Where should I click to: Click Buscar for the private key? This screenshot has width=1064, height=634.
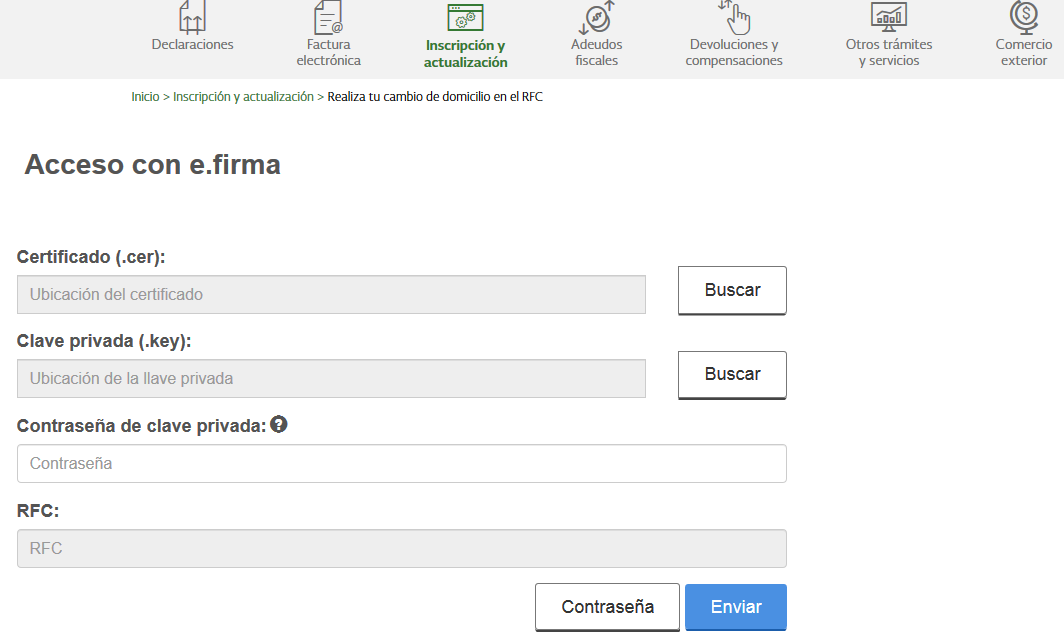[x=732, y=375]
